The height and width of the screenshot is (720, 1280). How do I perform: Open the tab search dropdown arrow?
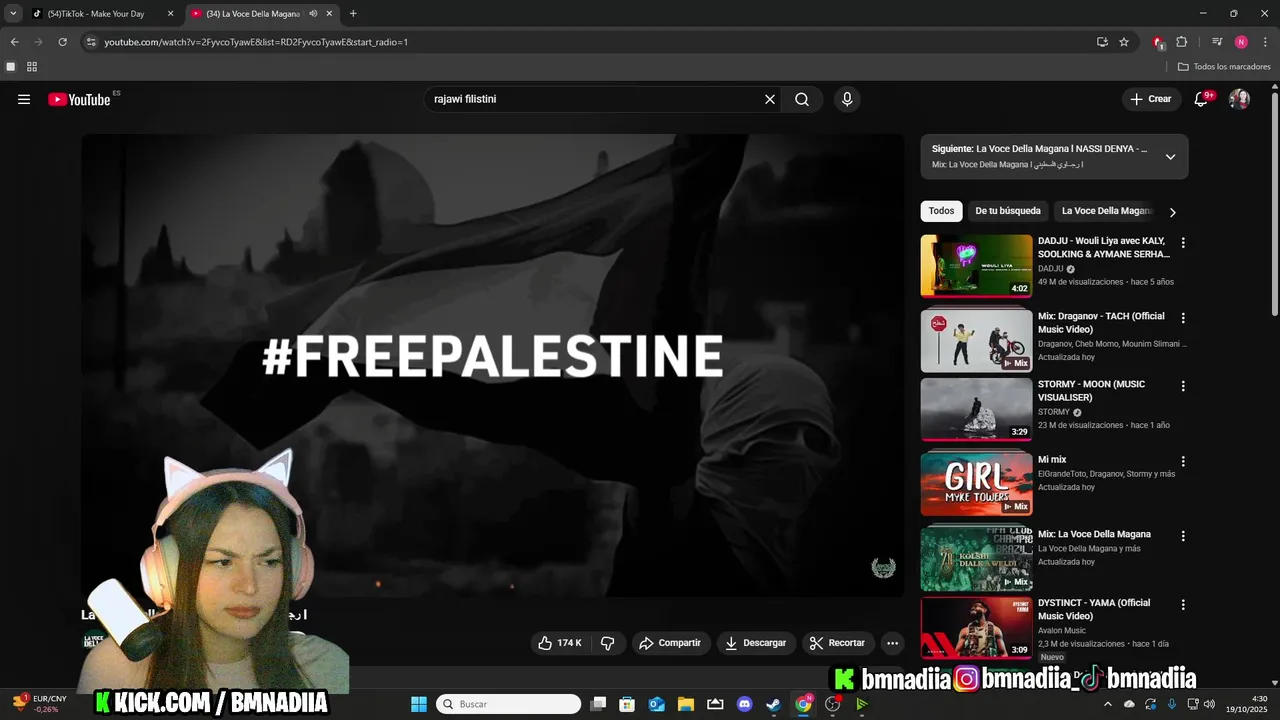13,14
